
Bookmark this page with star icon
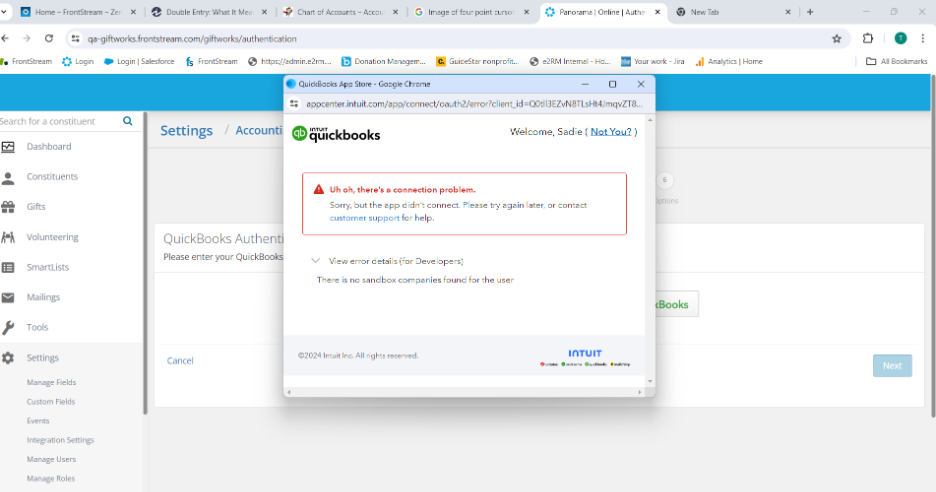[837, 38]
